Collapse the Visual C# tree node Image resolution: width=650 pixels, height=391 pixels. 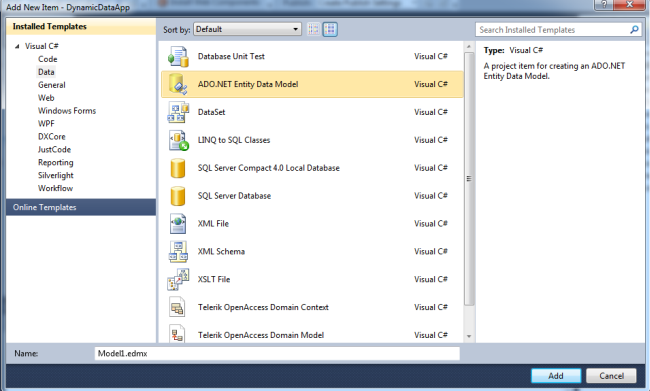tap(17, 46)
